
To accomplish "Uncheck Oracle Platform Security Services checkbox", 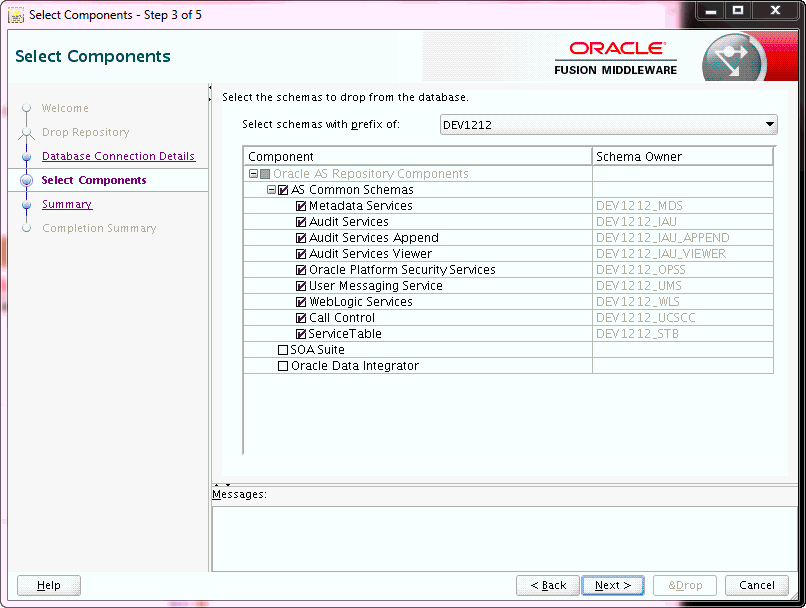I will tap(301, 270).
